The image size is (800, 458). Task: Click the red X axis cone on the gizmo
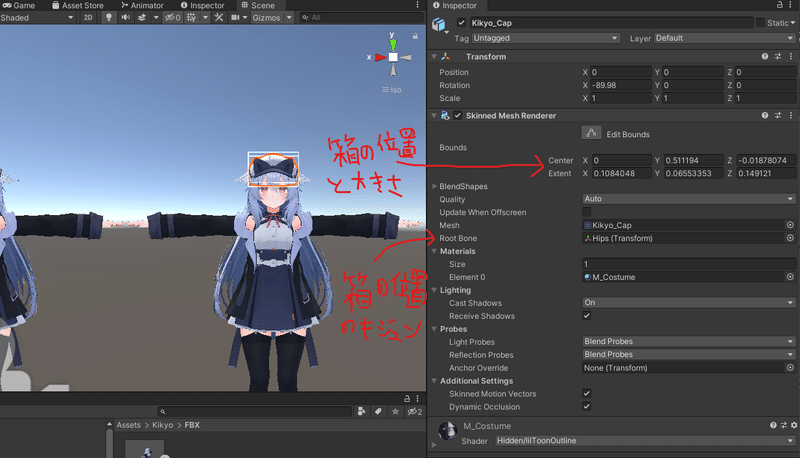tap(381, 57)
